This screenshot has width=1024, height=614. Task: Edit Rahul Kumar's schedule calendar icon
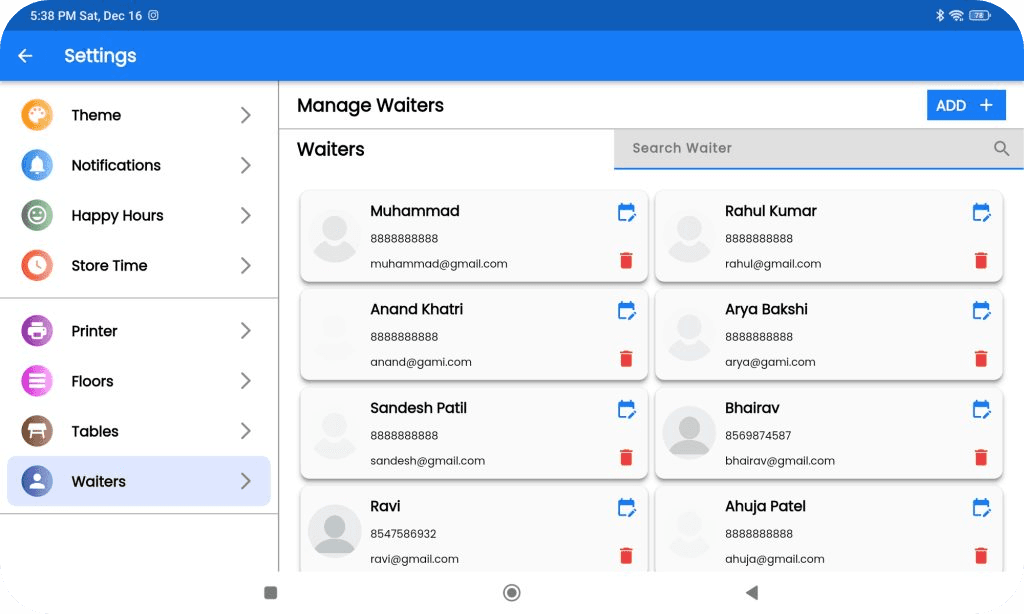[x=981, y=212]
